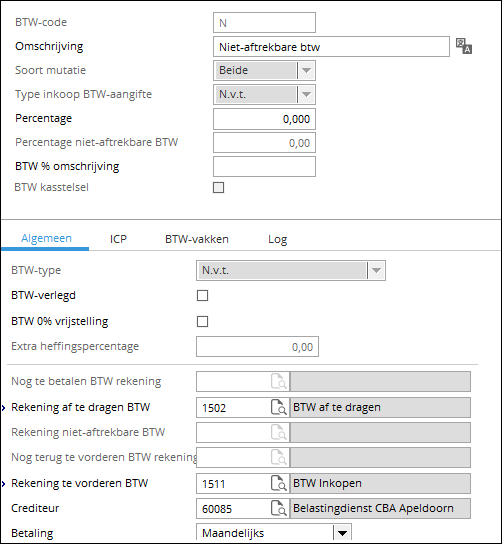Click lookup icon for Nog terug te vorderen BTW rekening
This screenshot has height=544, width=502.
279,458
